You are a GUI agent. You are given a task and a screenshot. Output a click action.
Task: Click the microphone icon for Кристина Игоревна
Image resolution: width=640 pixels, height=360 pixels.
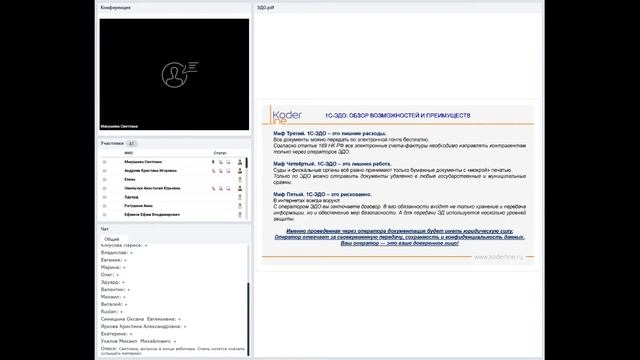click(213, 171)
